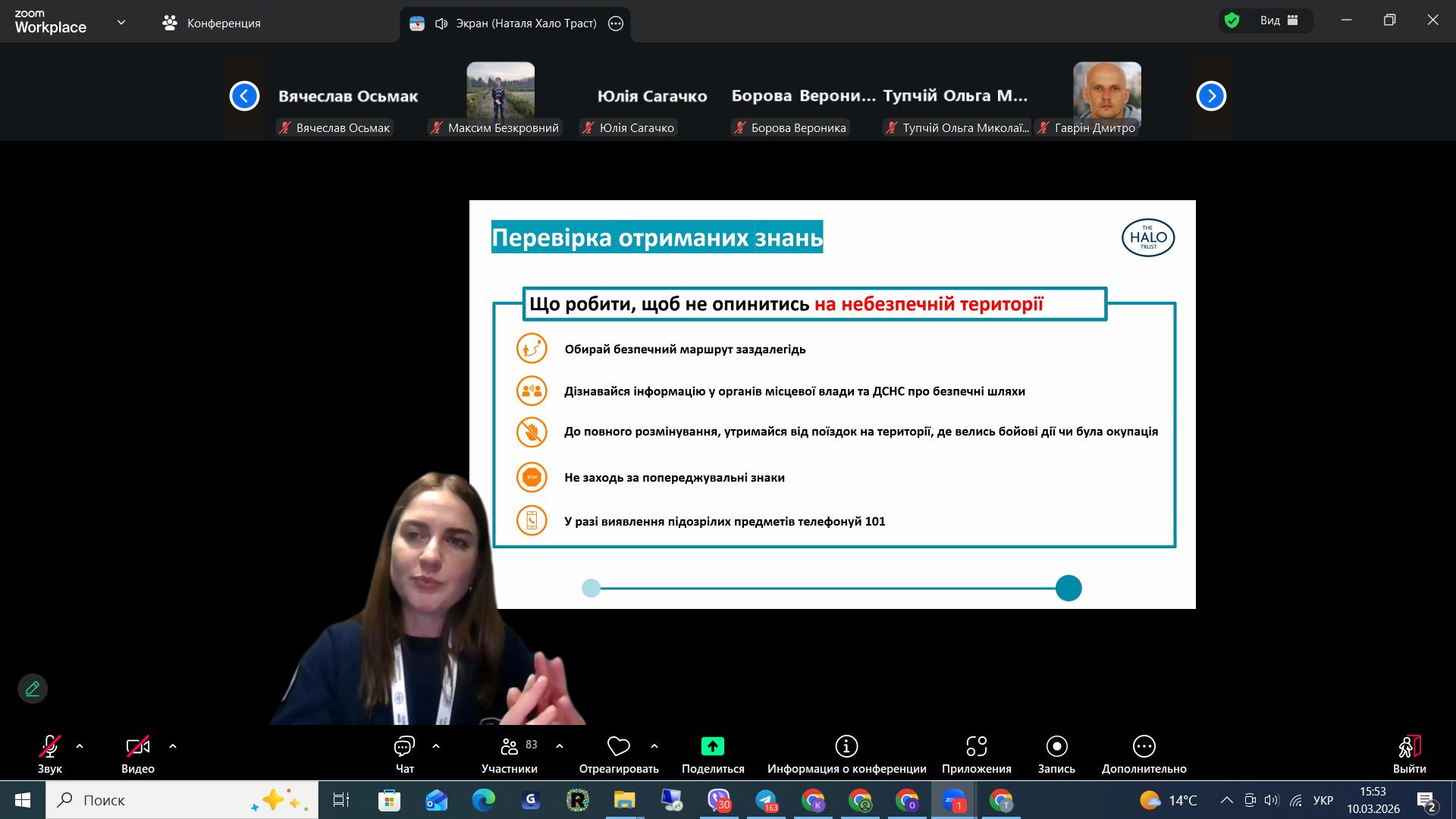
Task: Expand video options chevron next to Video
Action: [x=173, y=746]
